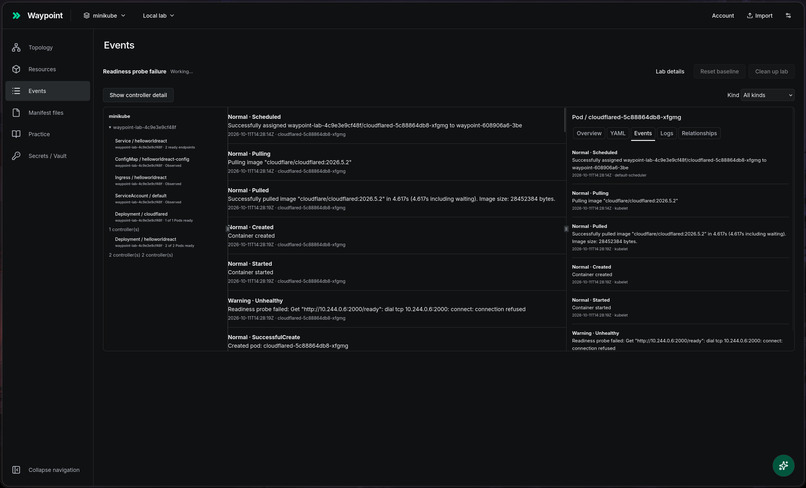Click the Clean up lab button
This screenshot has height=488, width=806.
coord(771,71)
